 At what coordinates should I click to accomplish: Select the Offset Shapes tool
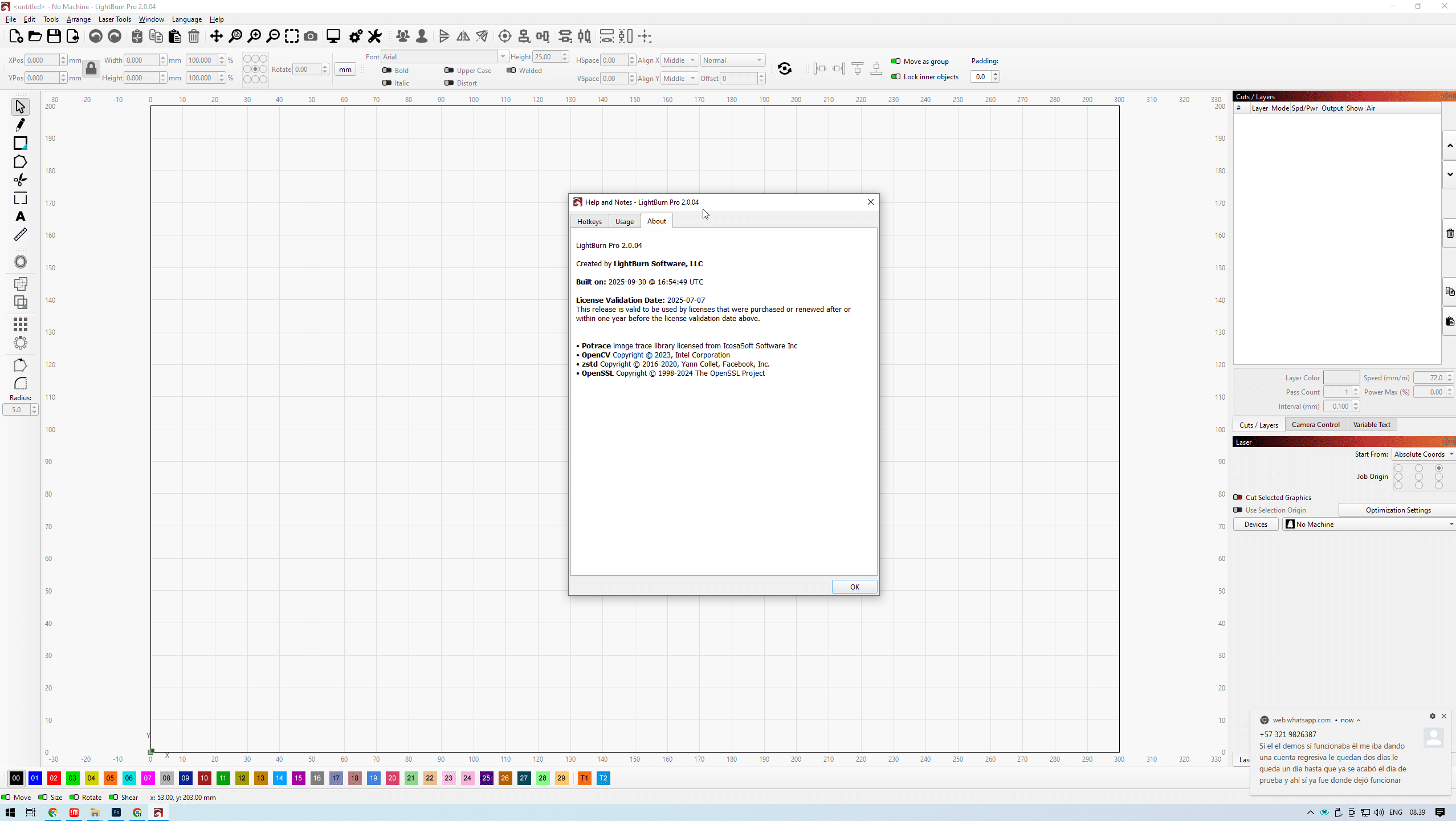pyautogui.click(x=21, y=262)
